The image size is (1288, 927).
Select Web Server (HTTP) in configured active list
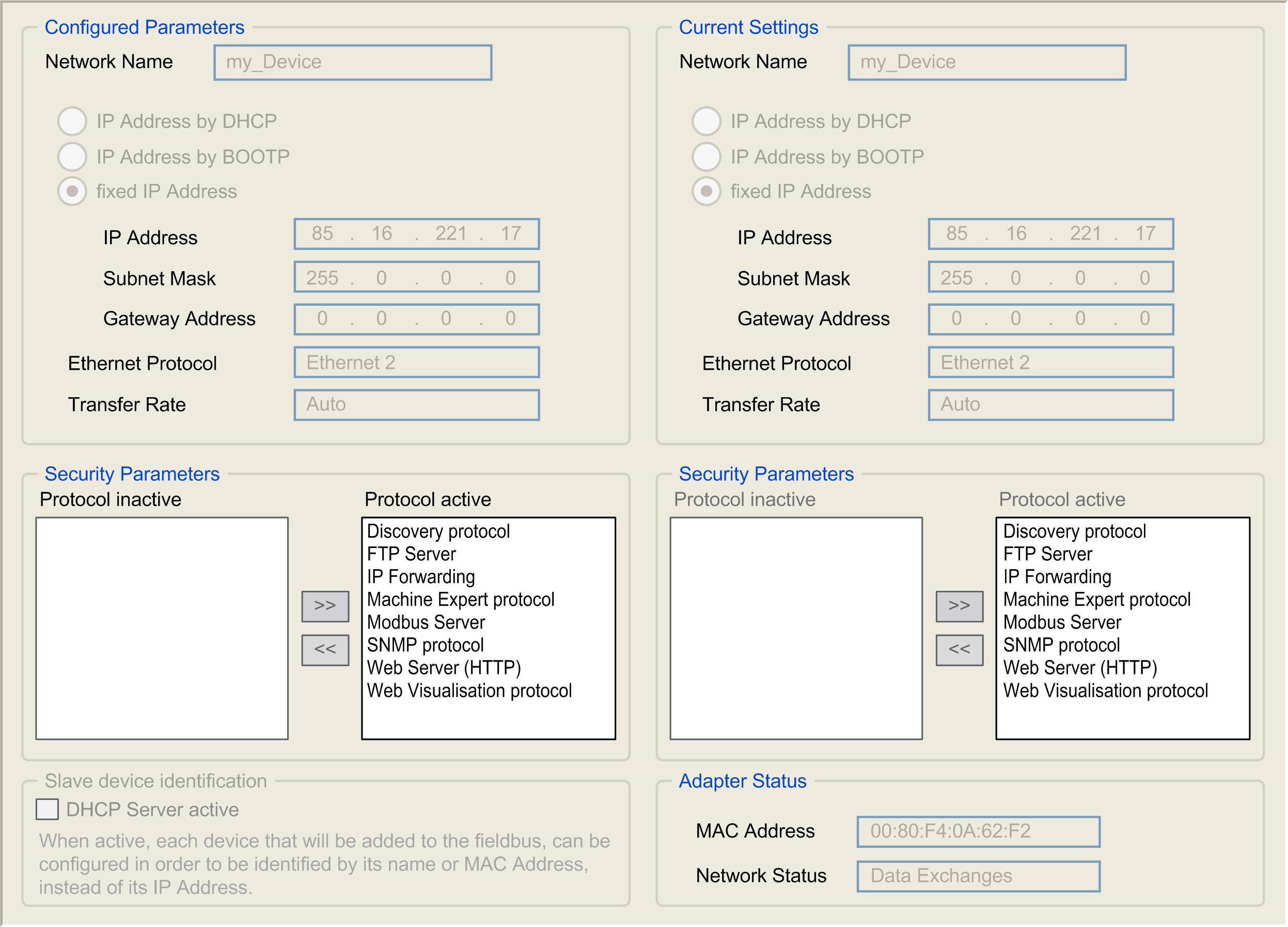point(444,668)
